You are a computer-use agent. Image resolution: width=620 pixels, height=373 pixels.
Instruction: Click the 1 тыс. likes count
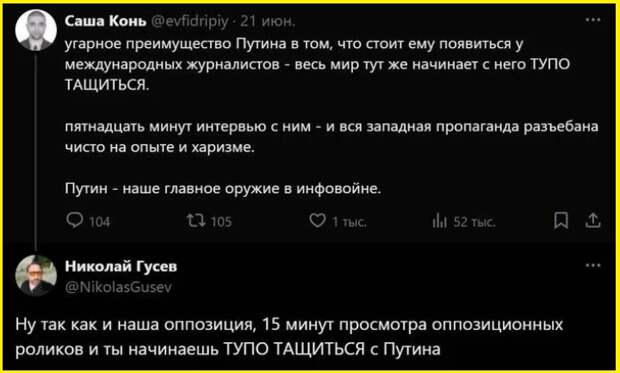349,223
